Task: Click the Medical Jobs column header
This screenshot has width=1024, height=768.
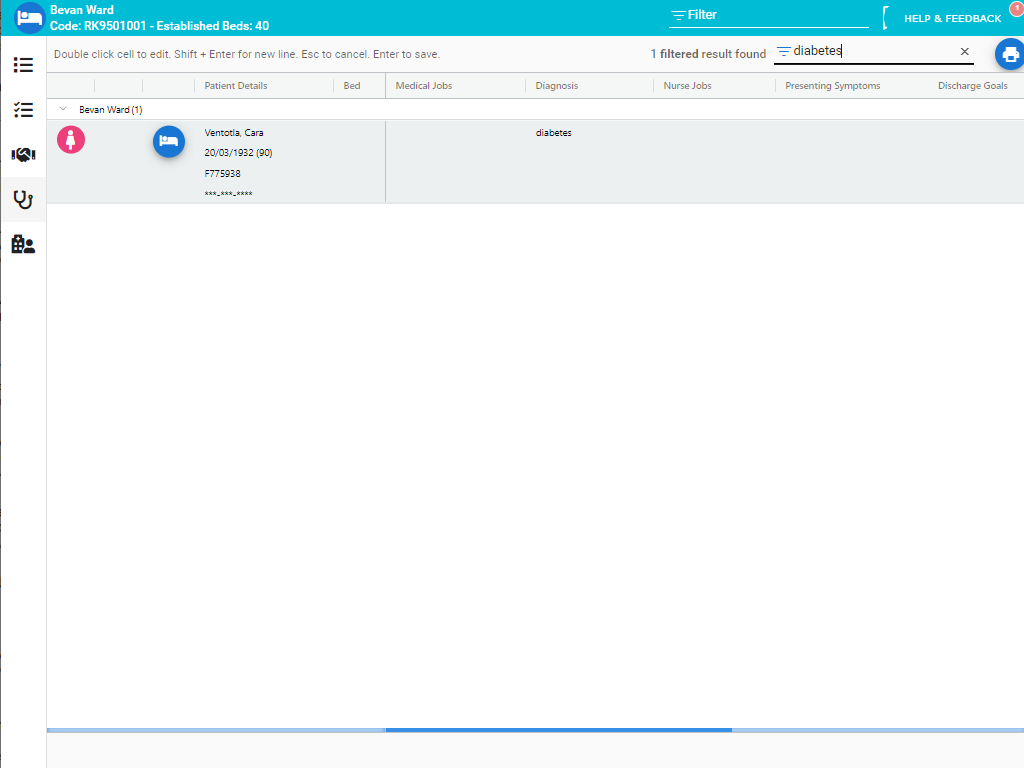Action: tap(424, 86)
